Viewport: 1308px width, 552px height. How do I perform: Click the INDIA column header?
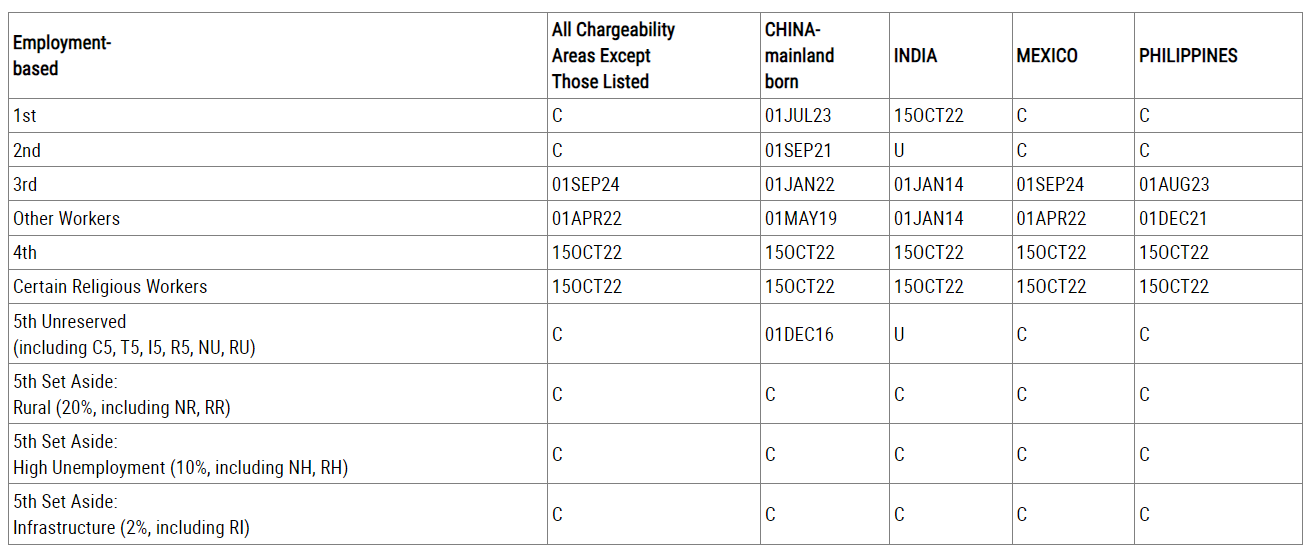[x=915, y=56]
